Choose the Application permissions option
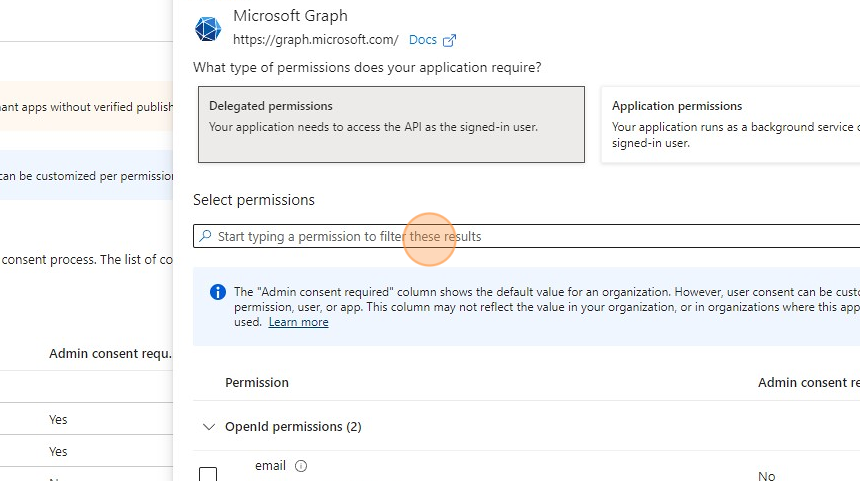 click(x=731, y=125)
